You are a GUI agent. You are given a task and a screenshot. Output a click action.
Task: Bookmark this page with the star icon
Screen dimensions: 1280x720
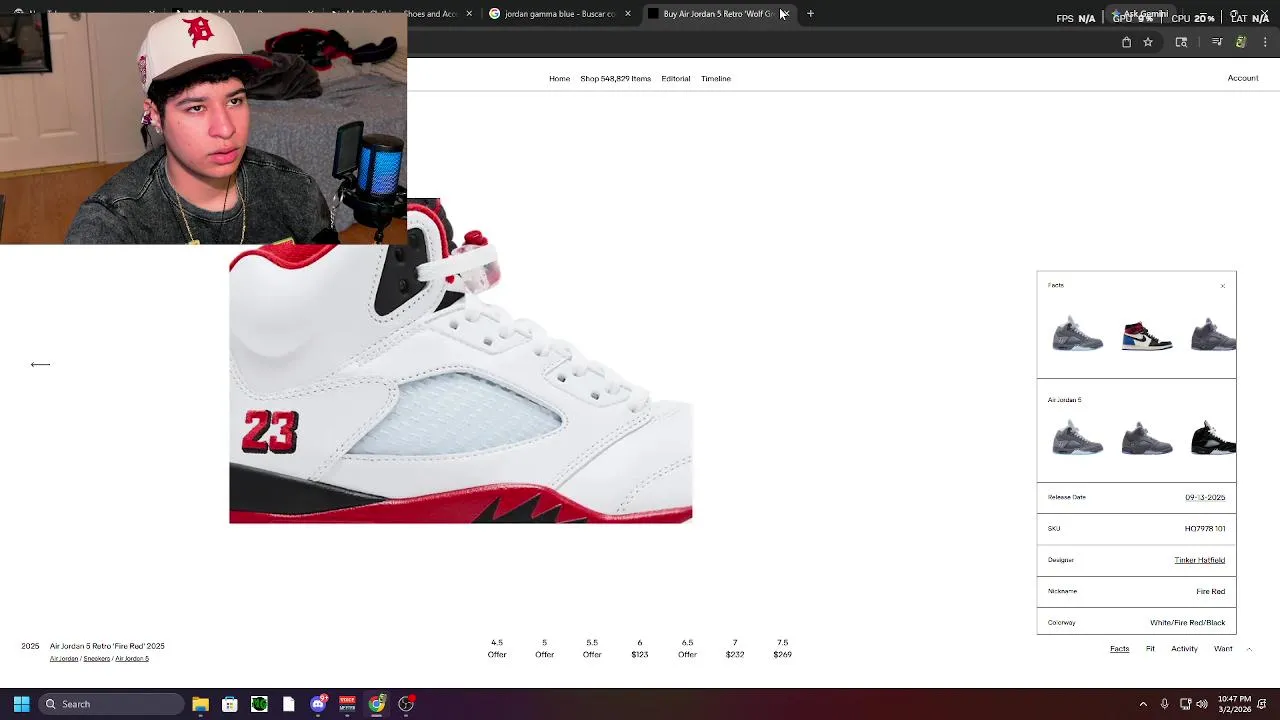pos(1148,42)
